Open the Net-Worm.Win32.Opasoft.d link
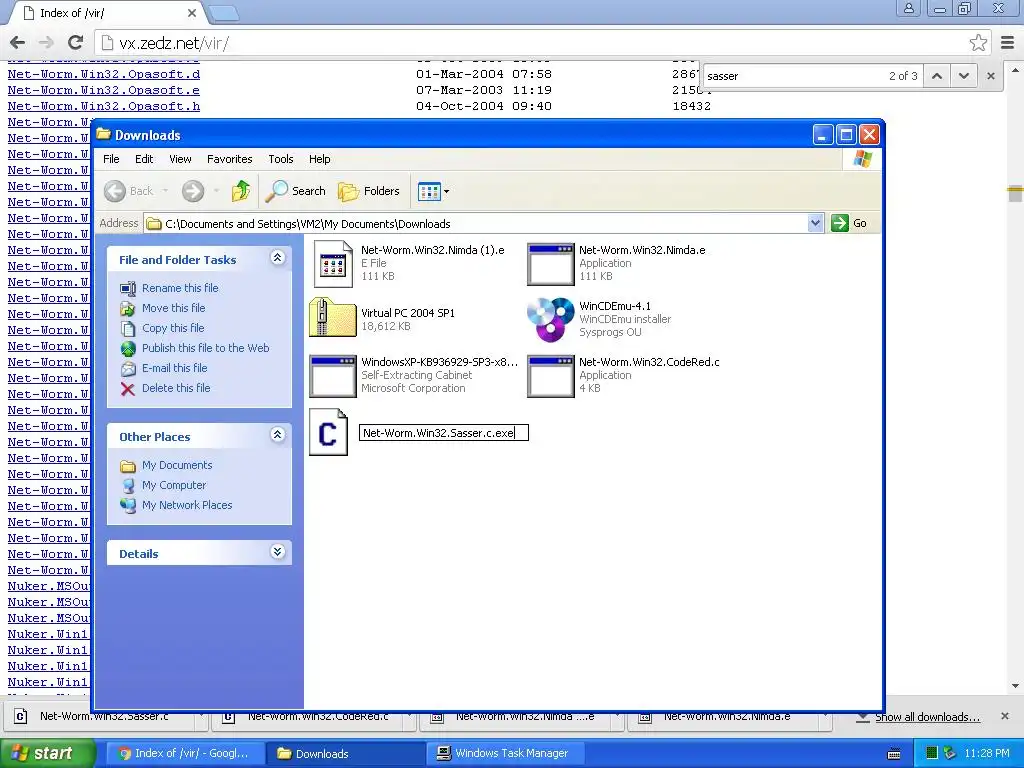 point(104,74)
